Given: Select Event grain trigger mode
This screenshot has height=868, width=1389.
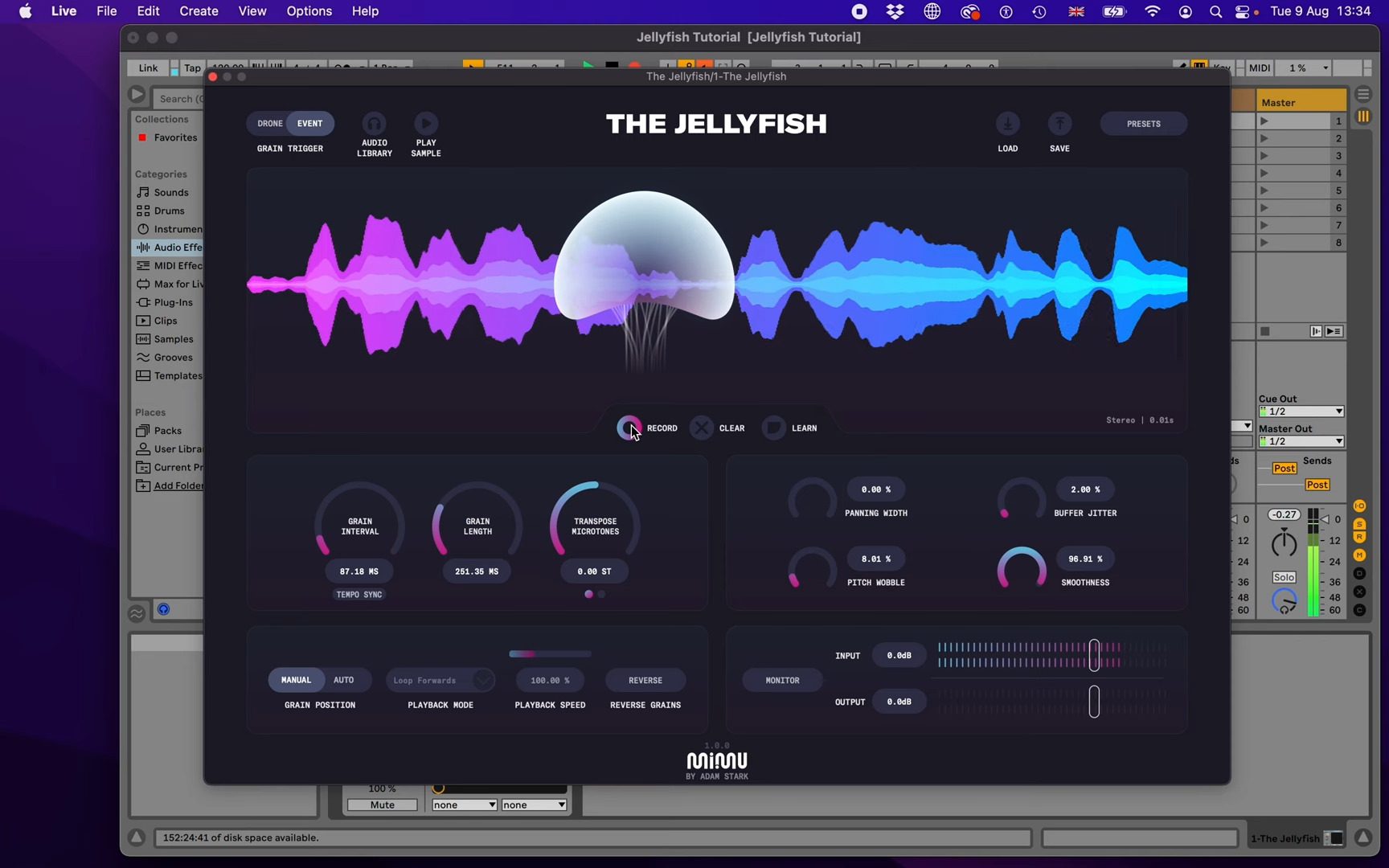Looking at the screenshot, I should pos(310,124).
